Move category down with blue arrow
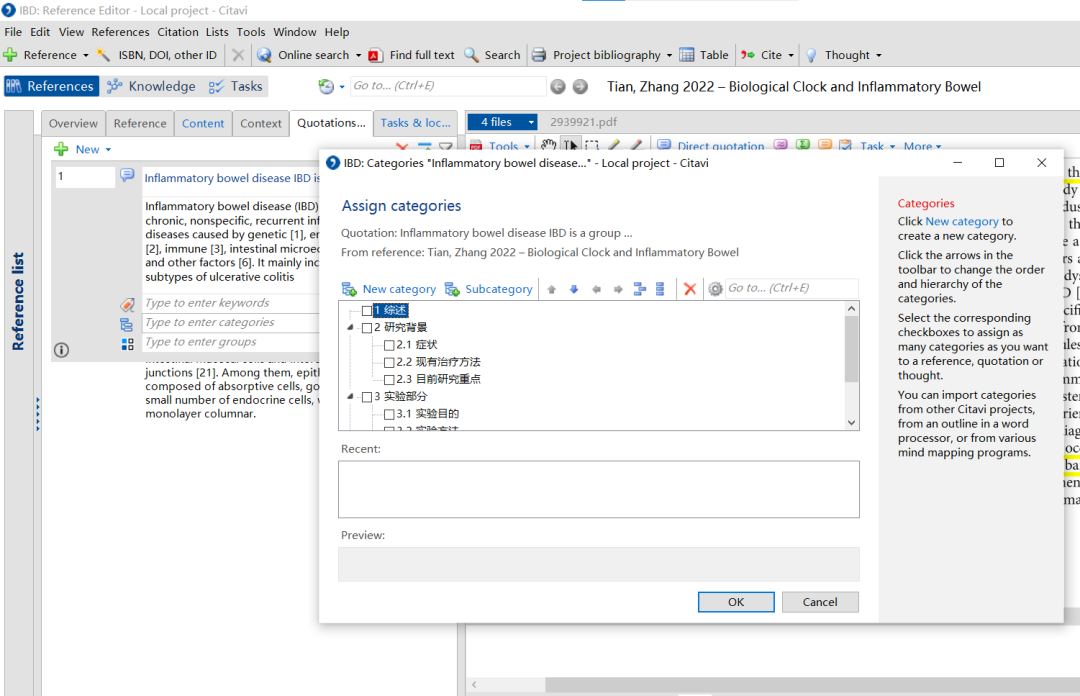 tap(574, 289)
